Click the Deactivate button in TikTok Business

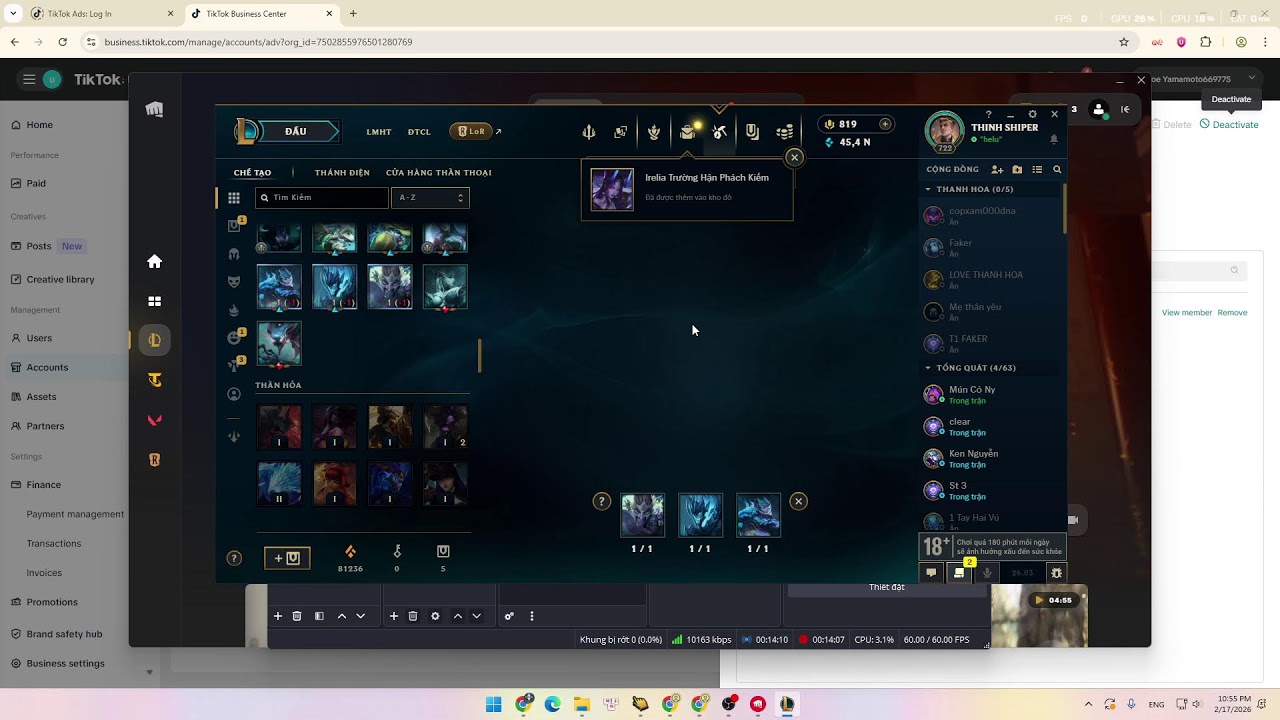point(1229,124)
